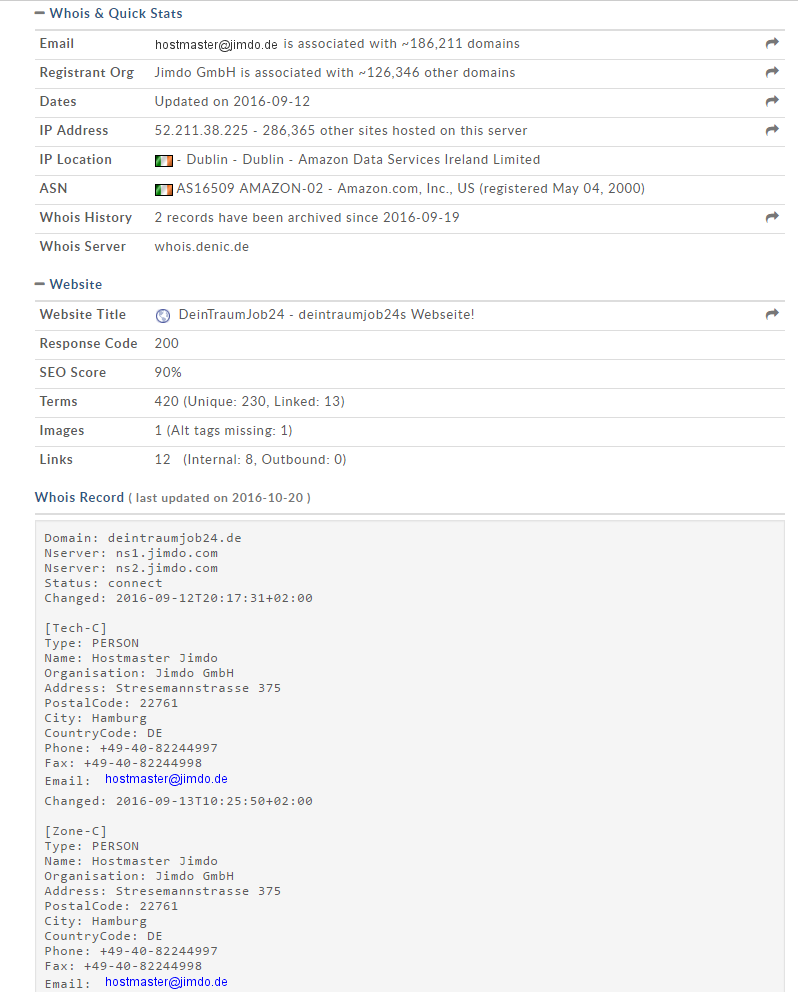This screenshot has height=992, width=798.
Task: Click the arrow icon for Registrant Org
Action: click(x=771, y=73)
